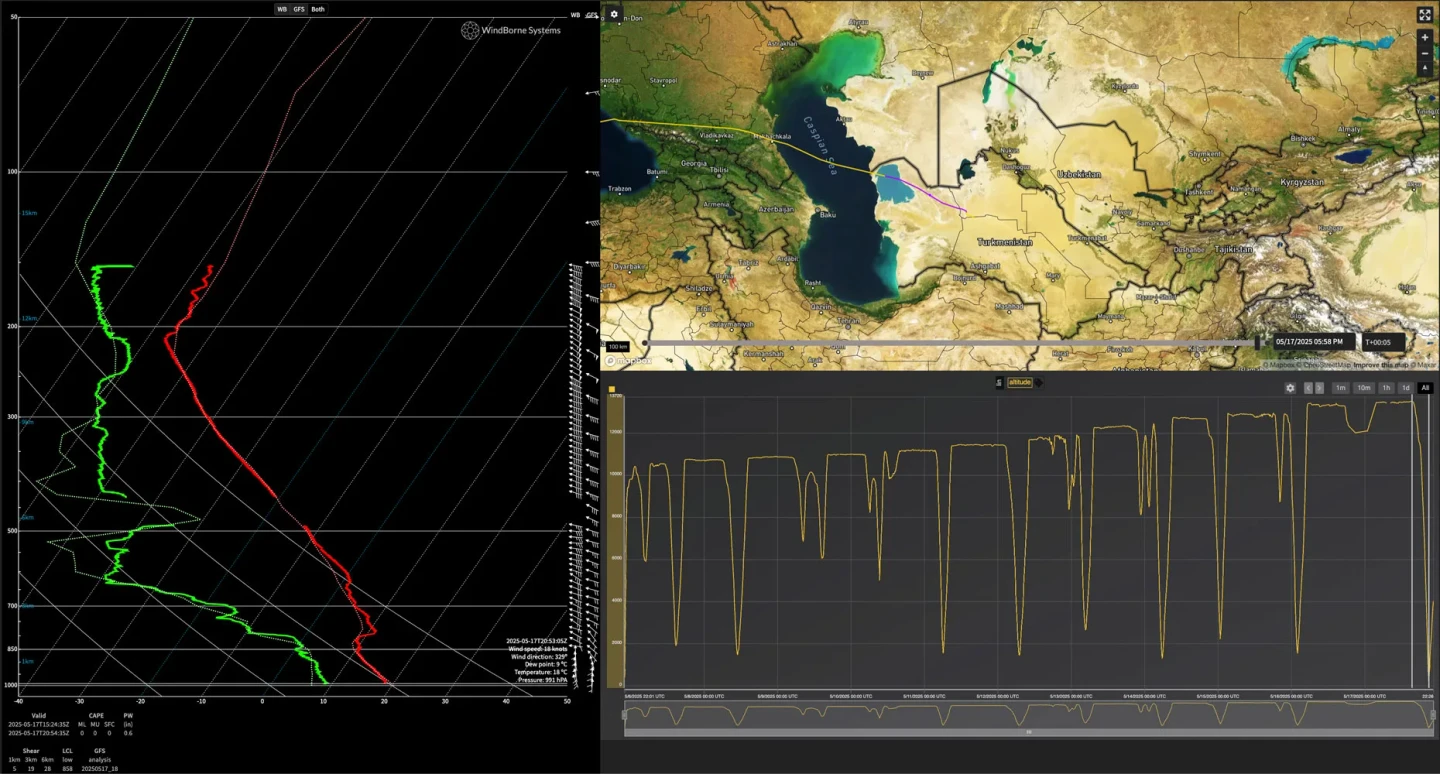Viewport: 1440px width, 774px height.
Task: Select Both sounding sources tab
Action: (x=318, y=9)
